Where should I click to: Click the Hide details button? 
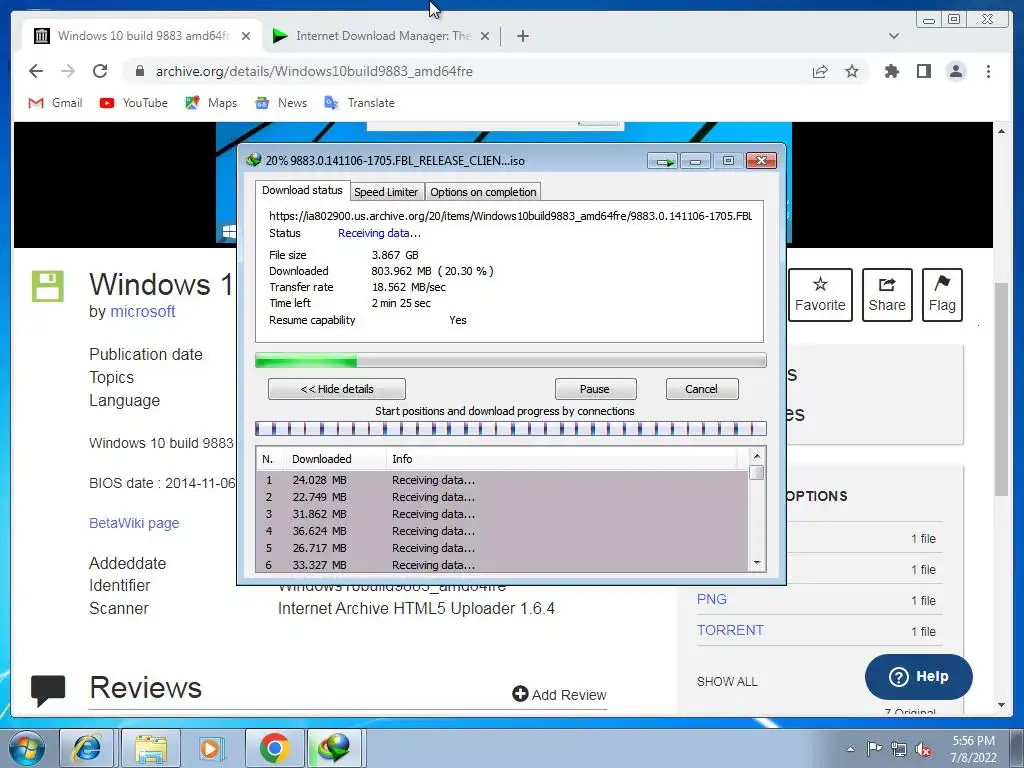(x=337, y=389)
